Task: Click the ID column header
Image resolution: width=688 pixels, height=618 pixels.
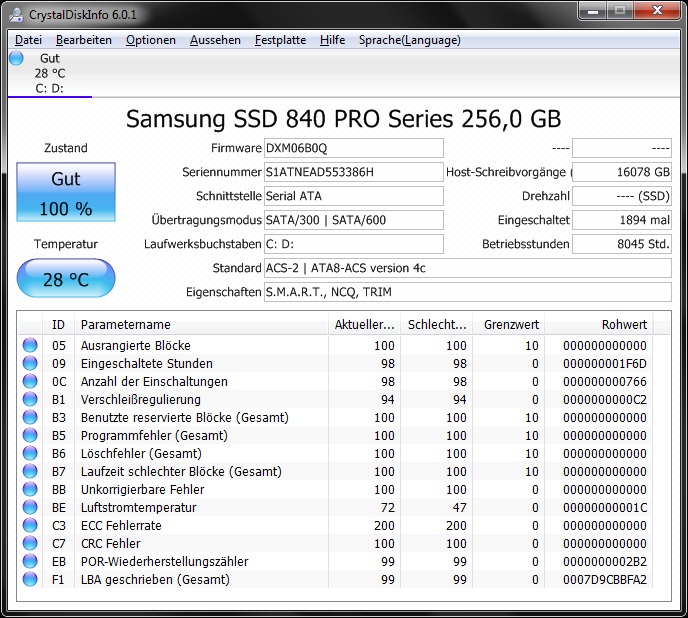Action: pyautogui.click(x=58, y=324)
